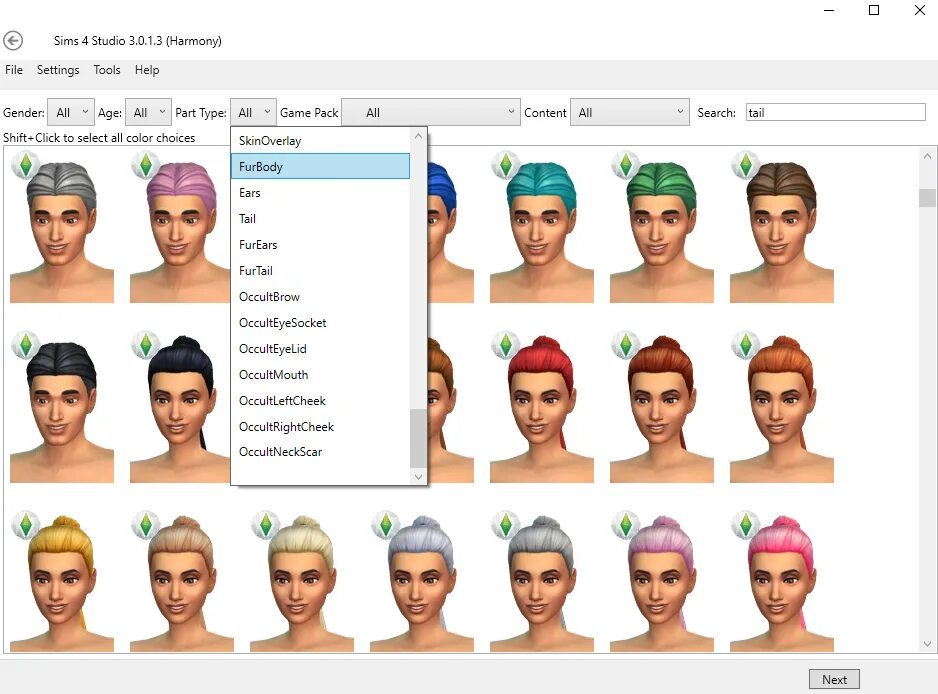The image size is (938, 694).
Task: Click Part Type list scroll-down arrow
Action: pos(418,477)
